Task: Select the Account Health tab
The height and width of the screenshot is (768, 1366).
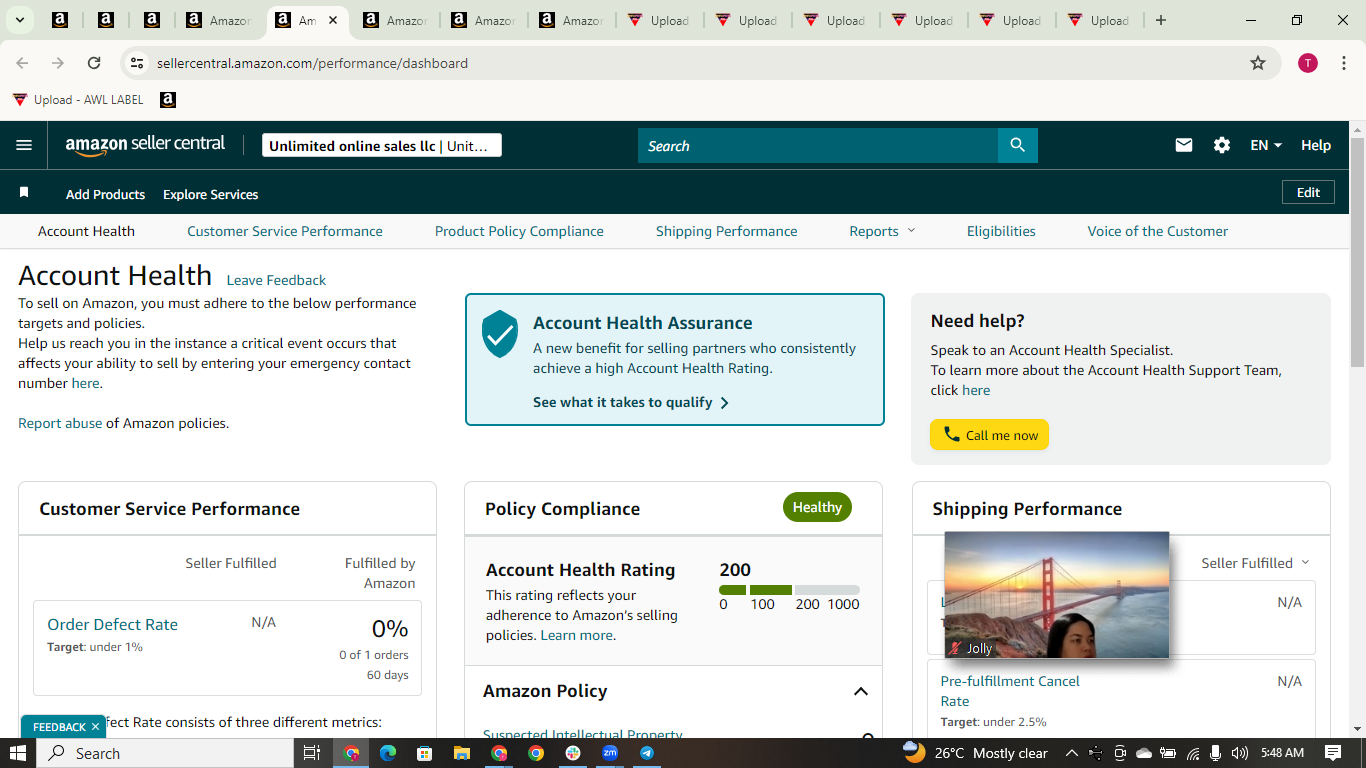Action: click(x=86, y=231)
